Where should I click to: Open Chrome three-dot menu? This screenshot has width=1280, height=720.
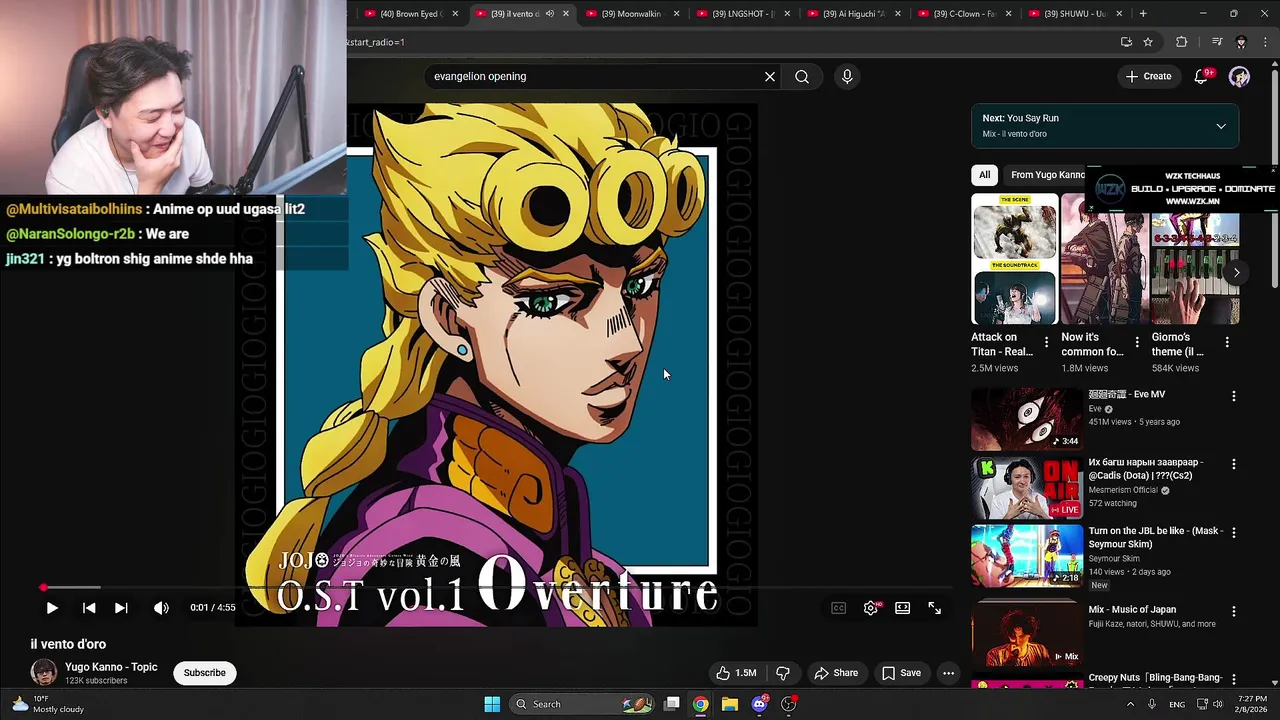tap(1266, 42)
